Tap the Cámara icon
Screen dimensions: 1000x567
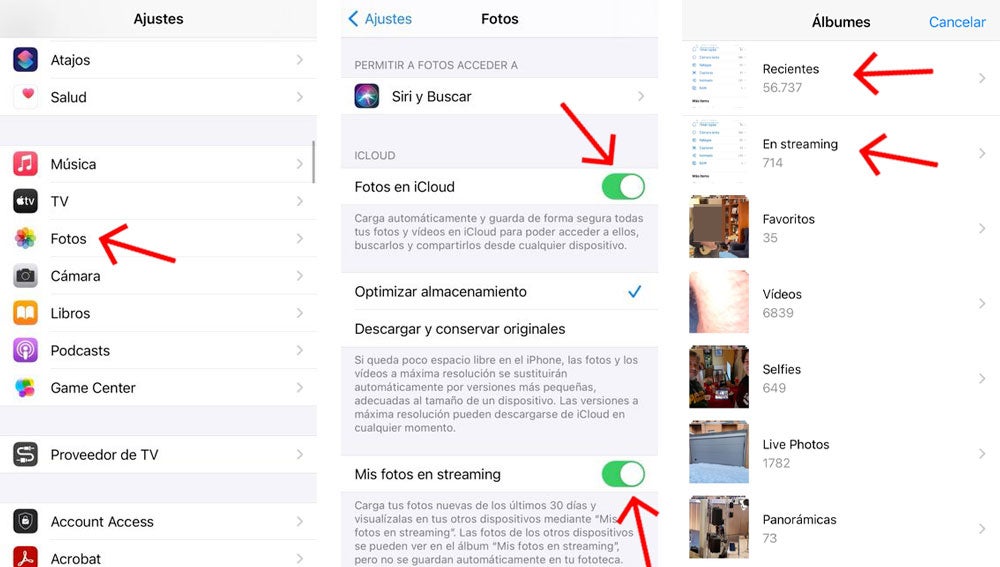[26, 276]
